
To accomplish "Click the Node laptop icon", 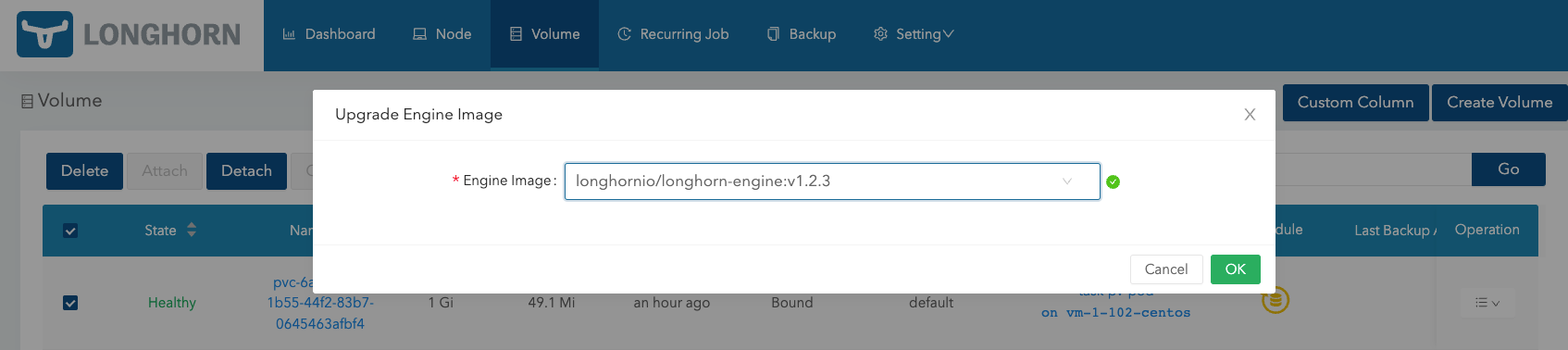I will (x=419, y=34).
